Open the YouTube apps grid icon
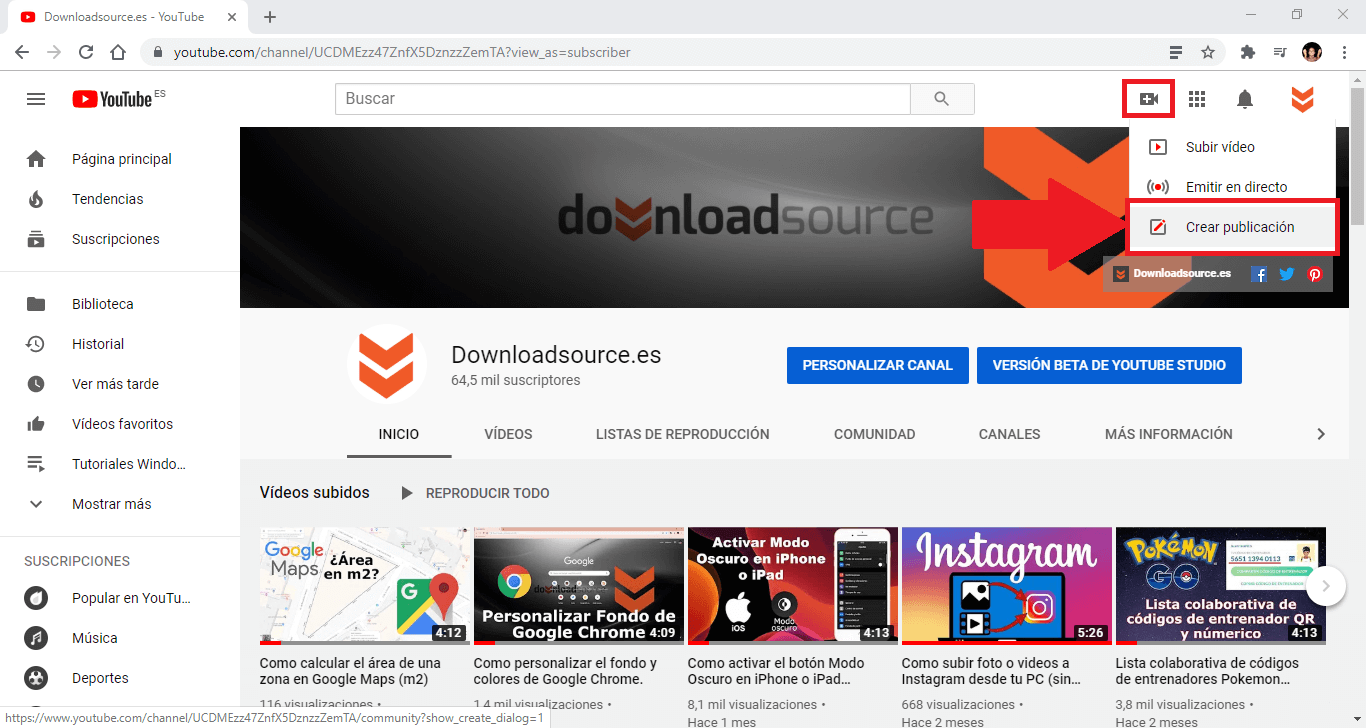Image resolution: width=1366 pixels, height=728 pixels. tap(1197, 99)
